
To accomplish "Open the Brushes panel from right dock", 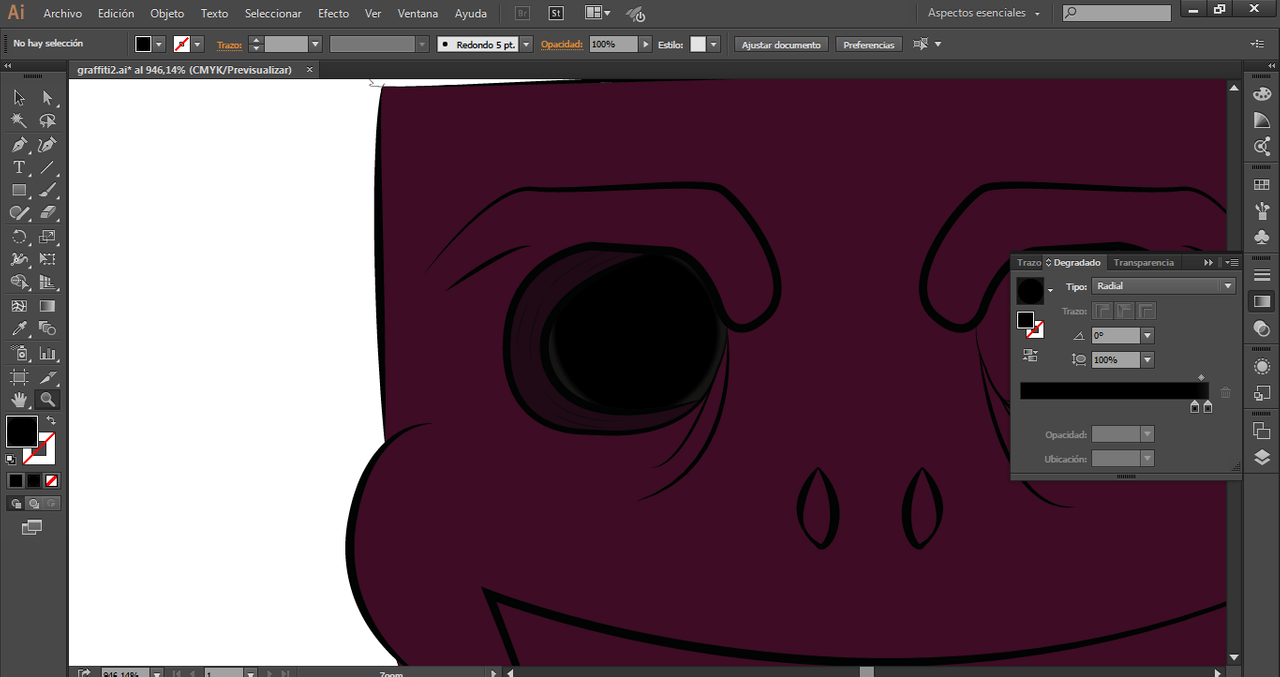I will click(x=1262, y=211).
